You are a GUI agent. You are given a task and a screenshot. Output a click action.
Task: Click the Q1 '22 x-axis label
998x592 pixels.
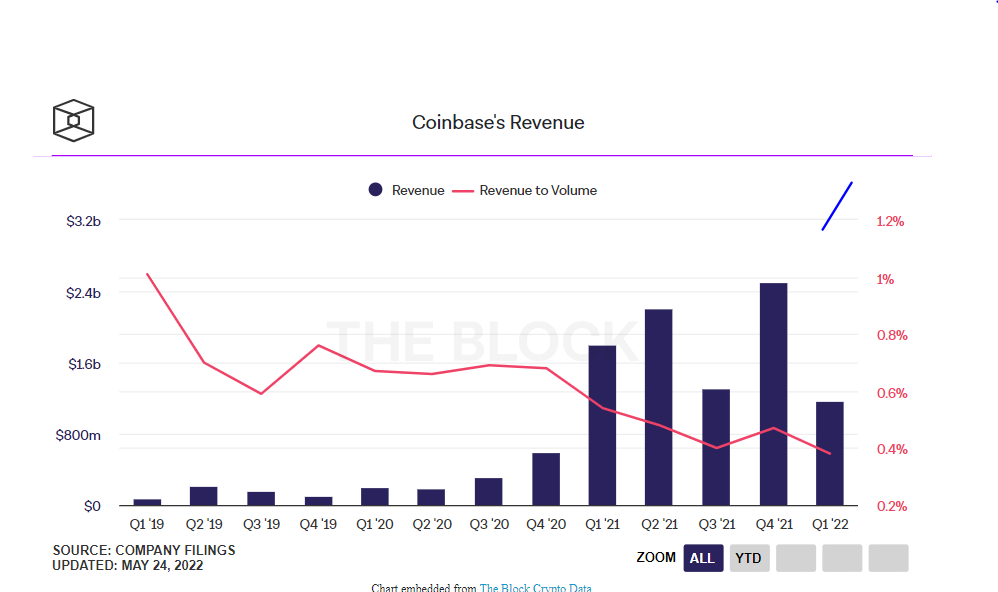click(831, 525)
